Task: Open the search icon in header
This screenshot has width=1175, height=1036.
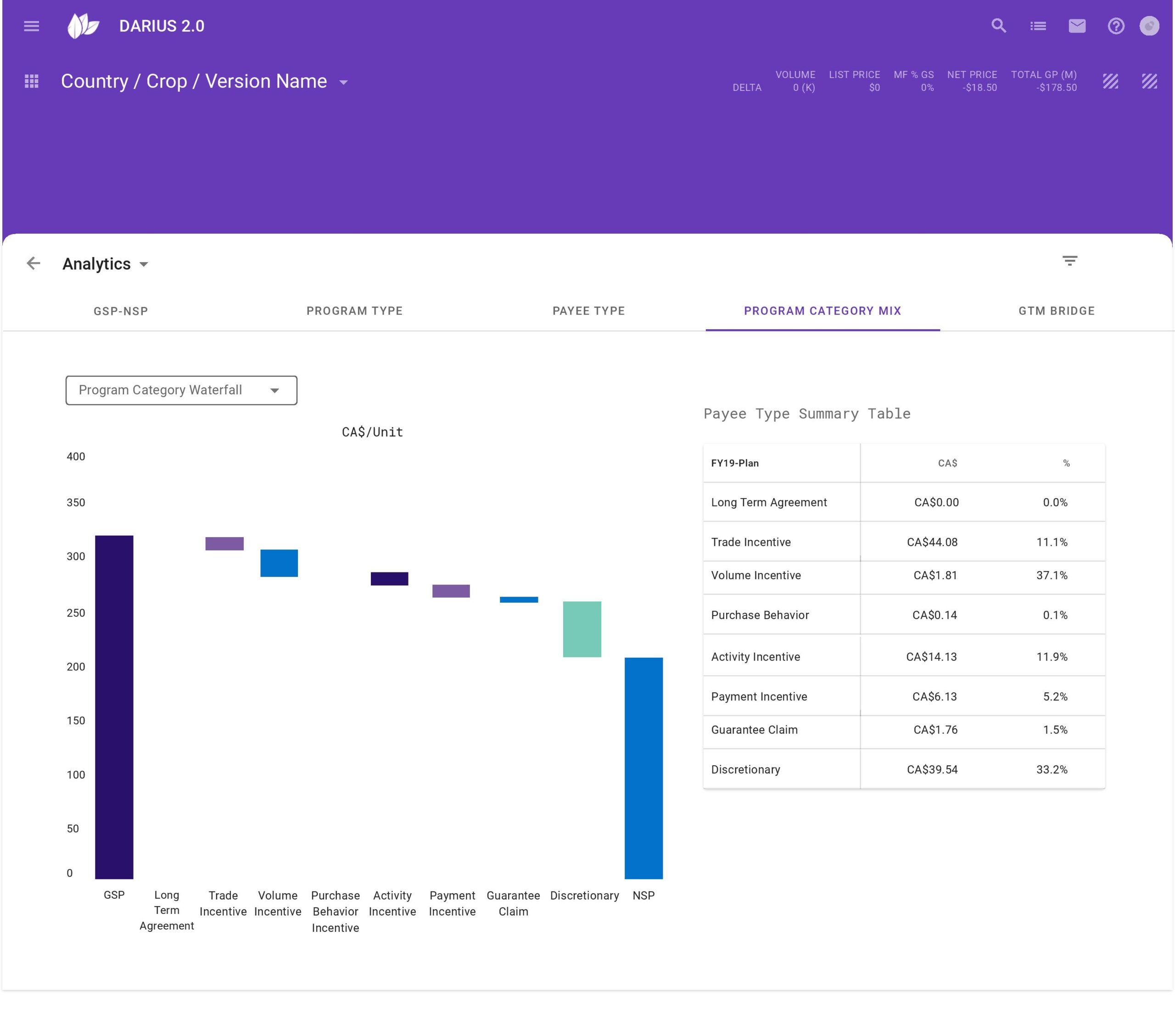Action: 998,26
